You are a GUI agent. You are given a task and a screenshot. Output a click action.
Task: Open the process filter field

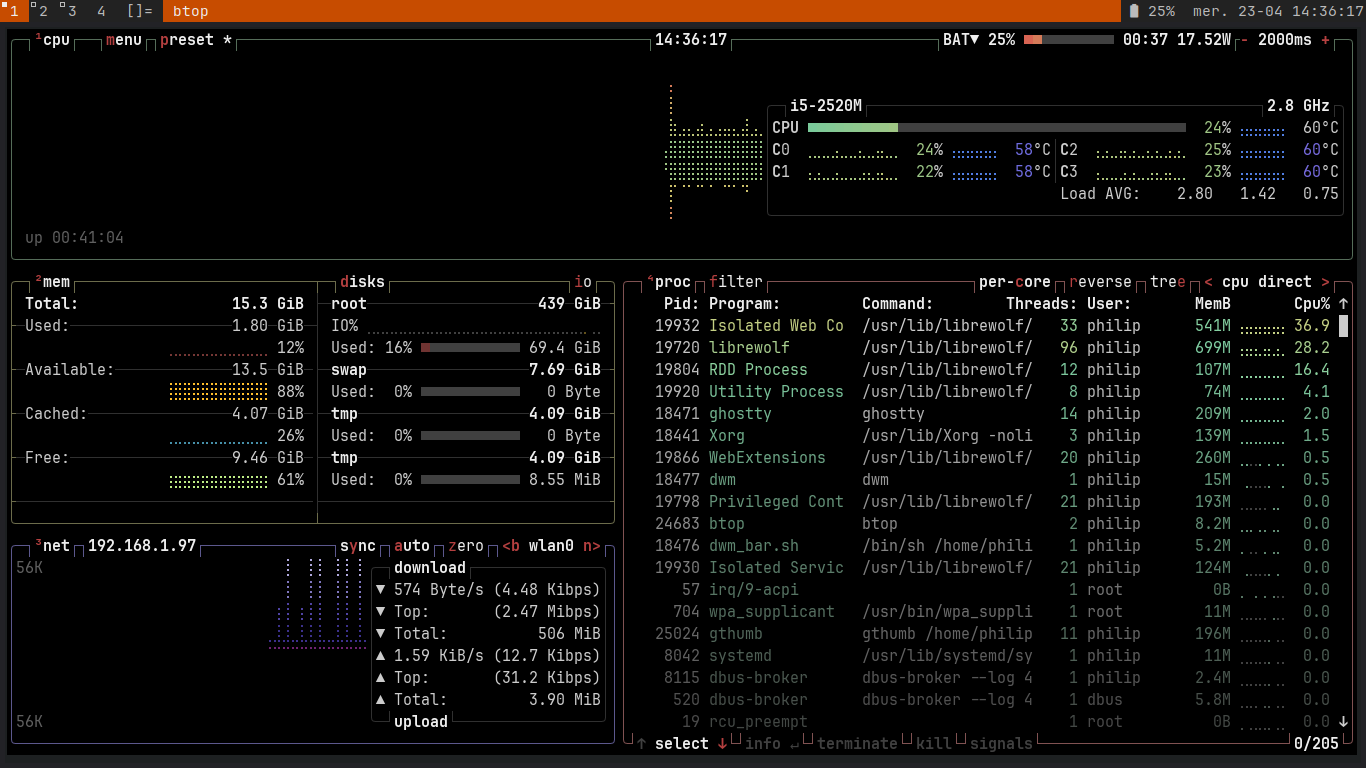(736, 282)
